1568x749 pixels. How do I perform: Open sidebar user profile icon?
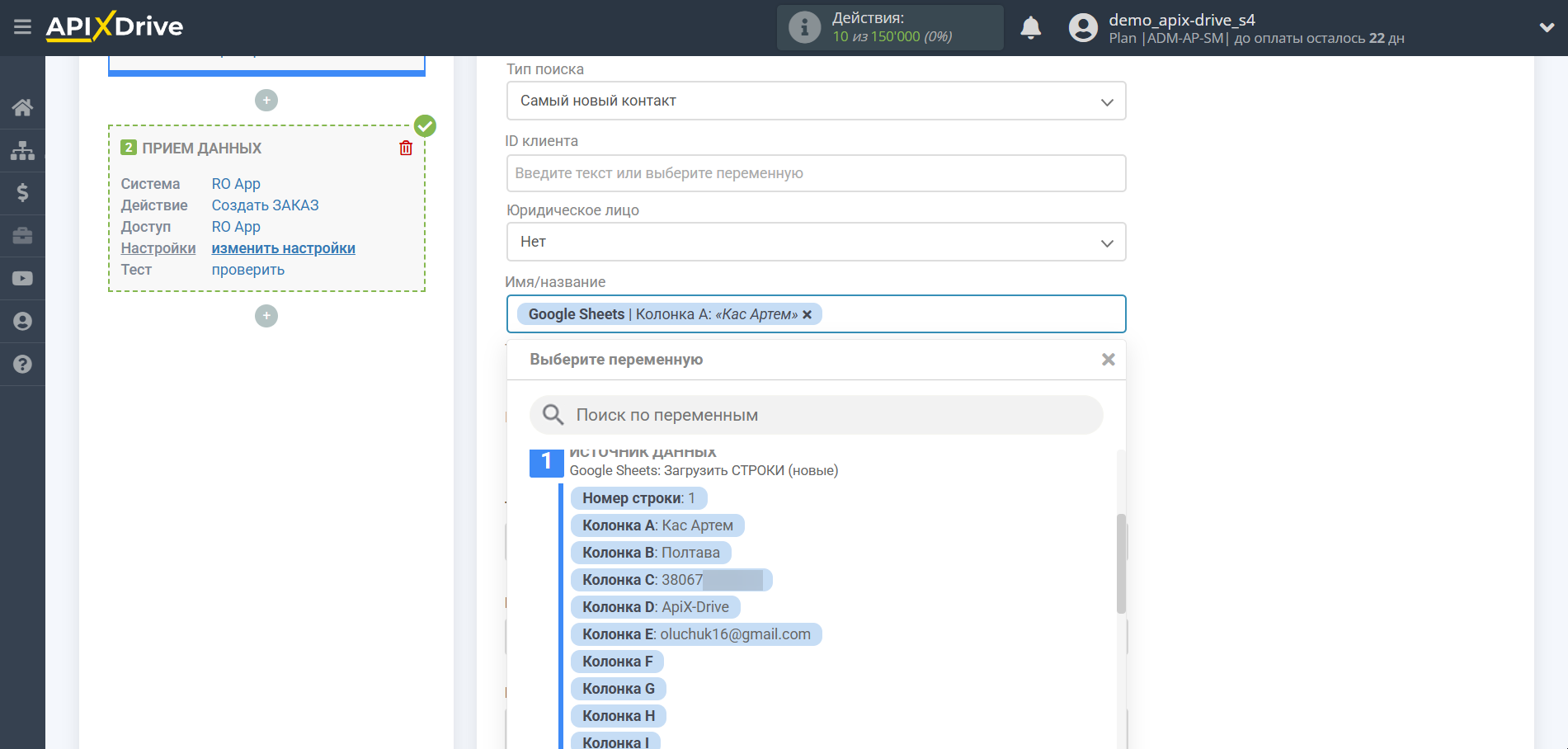22,321
